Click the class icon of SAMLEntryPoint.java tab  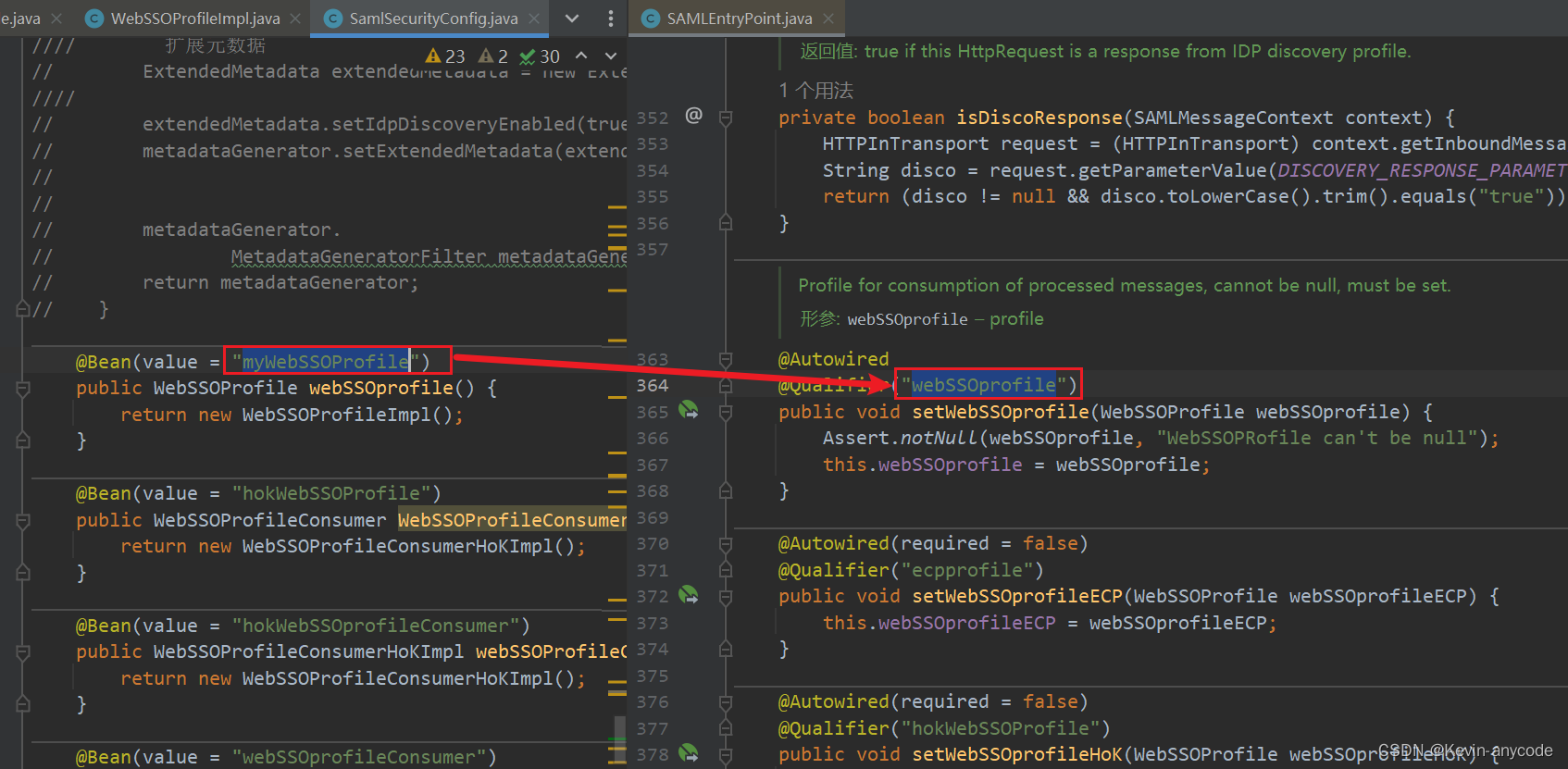click(x=651, y=19)
